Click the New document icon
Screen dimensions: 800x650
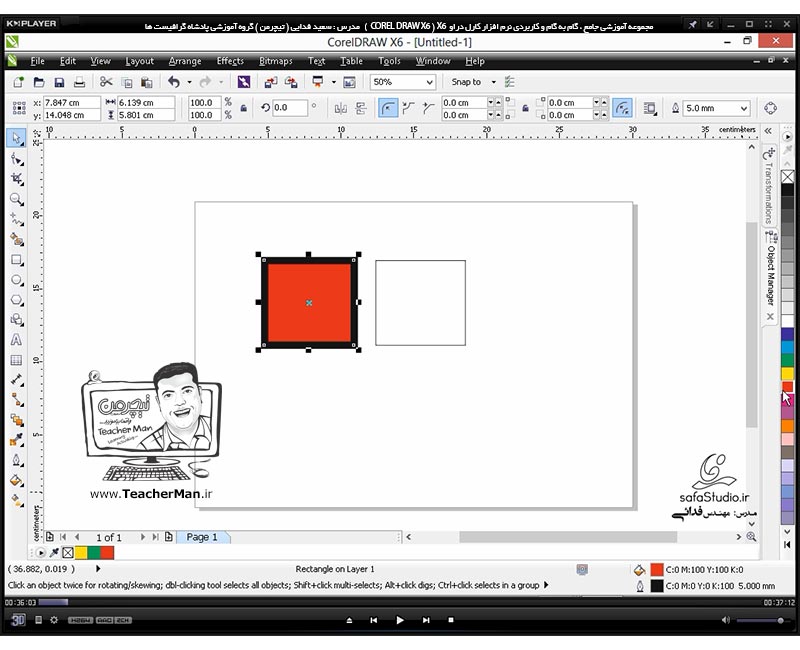[18, 82]
